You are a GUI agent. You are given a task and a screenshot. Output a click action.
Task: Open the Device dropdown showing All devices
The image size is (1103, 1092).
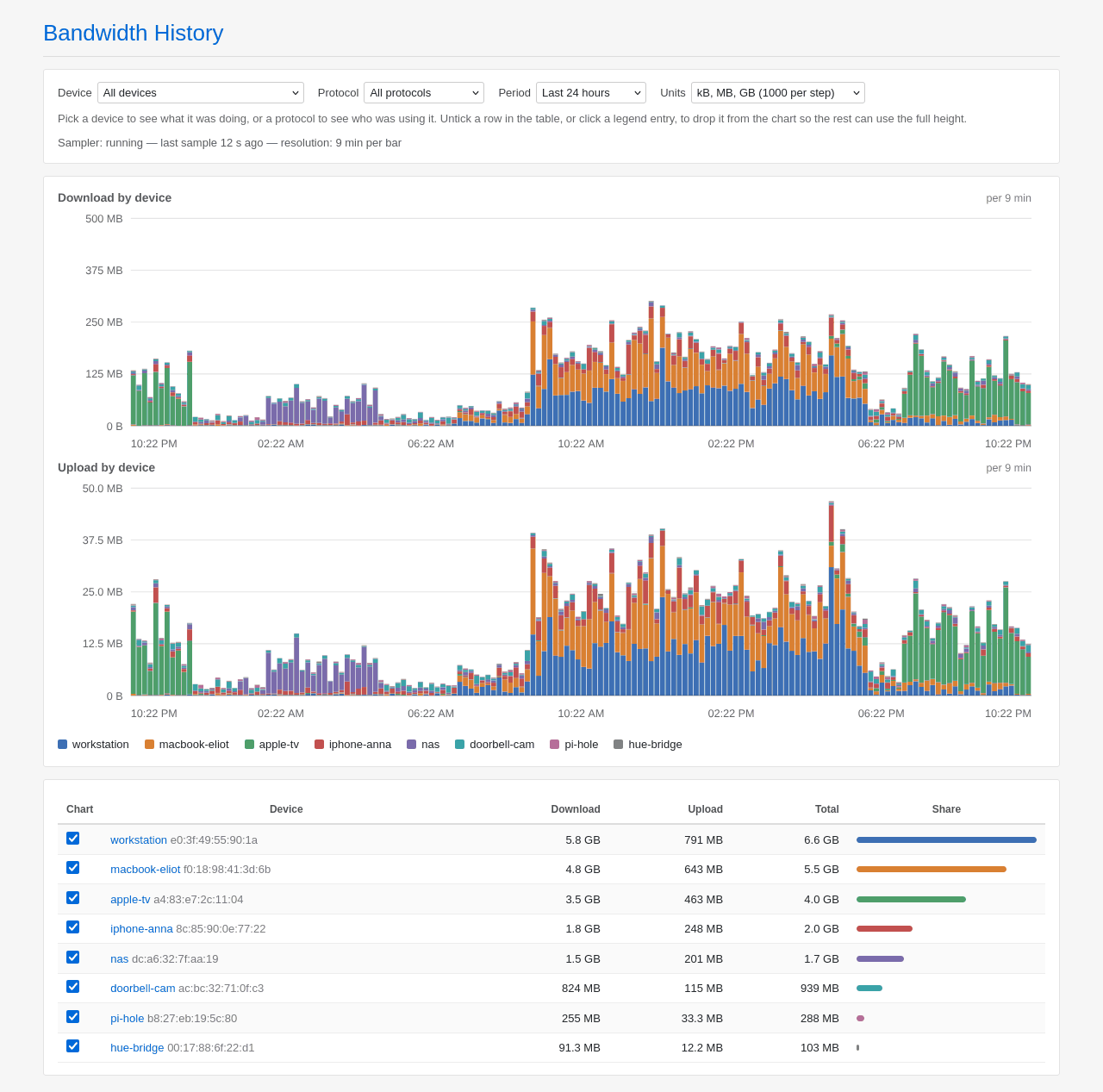201,93
